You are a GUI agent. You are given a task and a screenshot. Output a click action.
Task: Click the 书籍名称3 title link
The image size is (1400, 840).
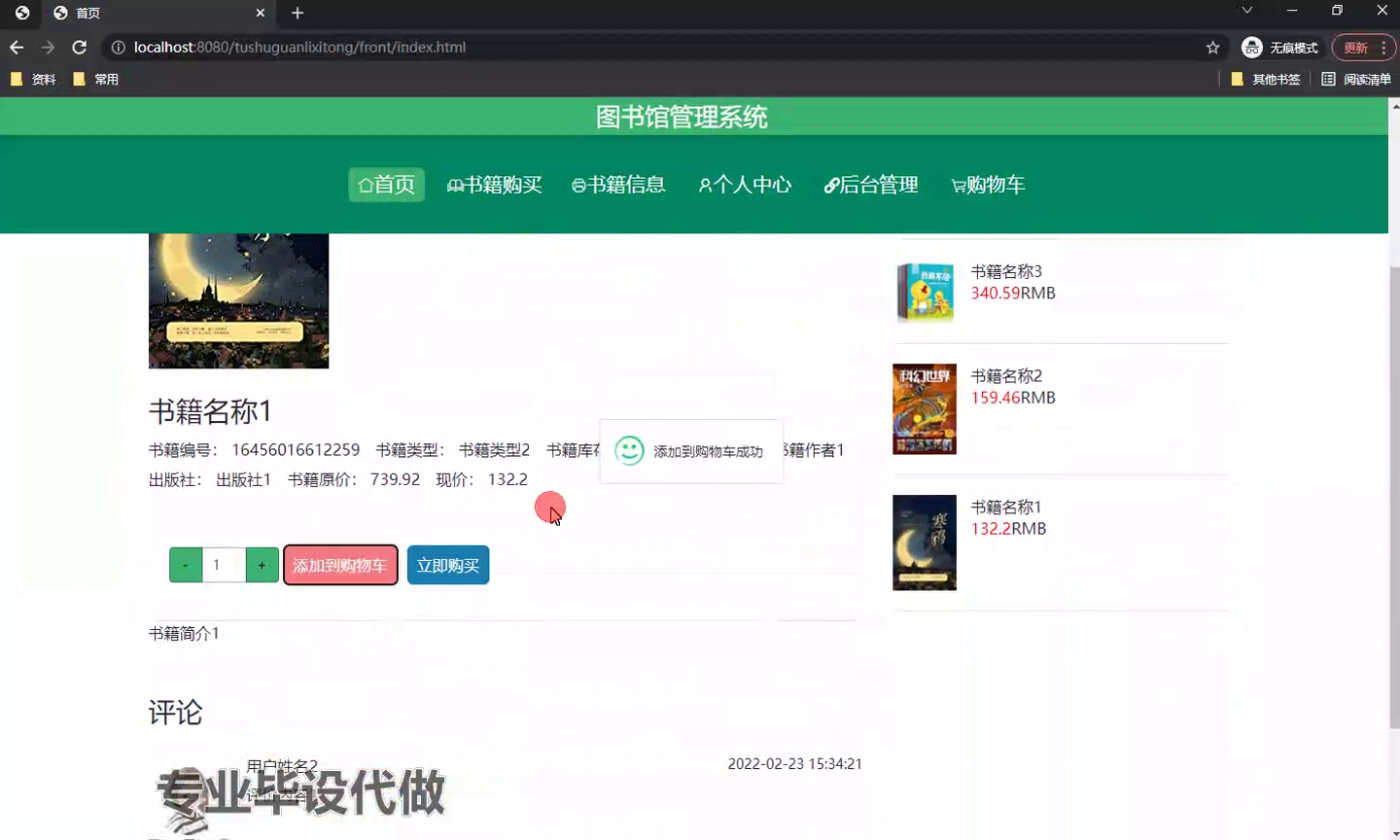click(1006, 271)
